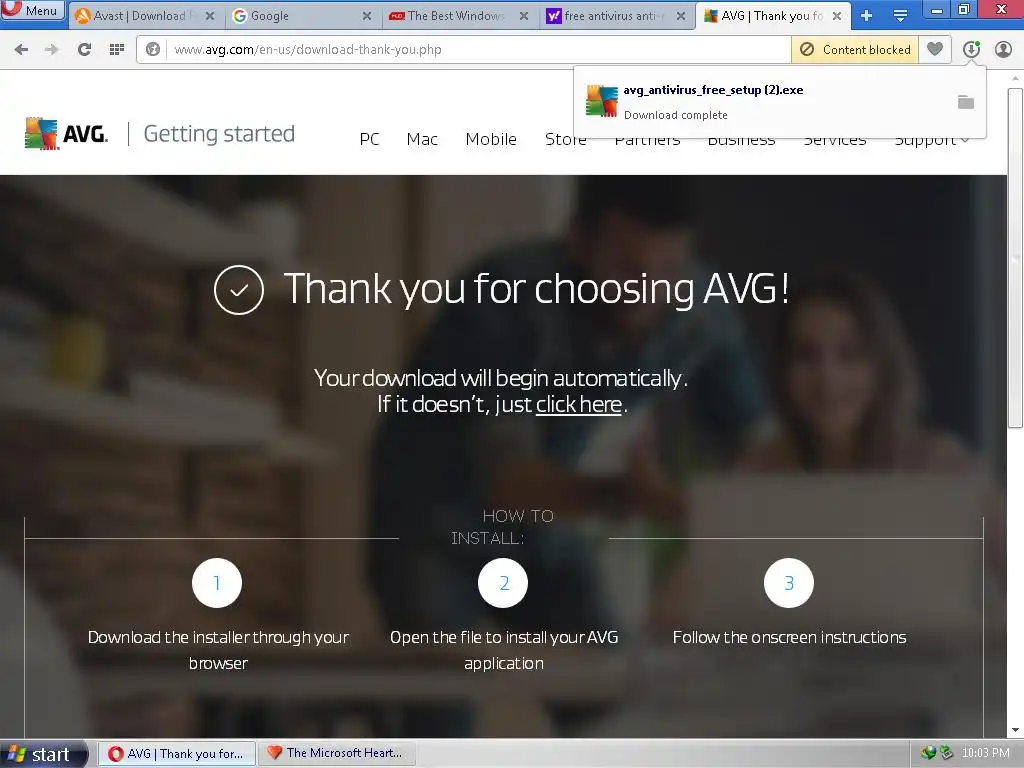Toggle the downloads icon in toolbar
This screenshot has height=768, width=1024.
pyautogui.click(x=971, y=49)
